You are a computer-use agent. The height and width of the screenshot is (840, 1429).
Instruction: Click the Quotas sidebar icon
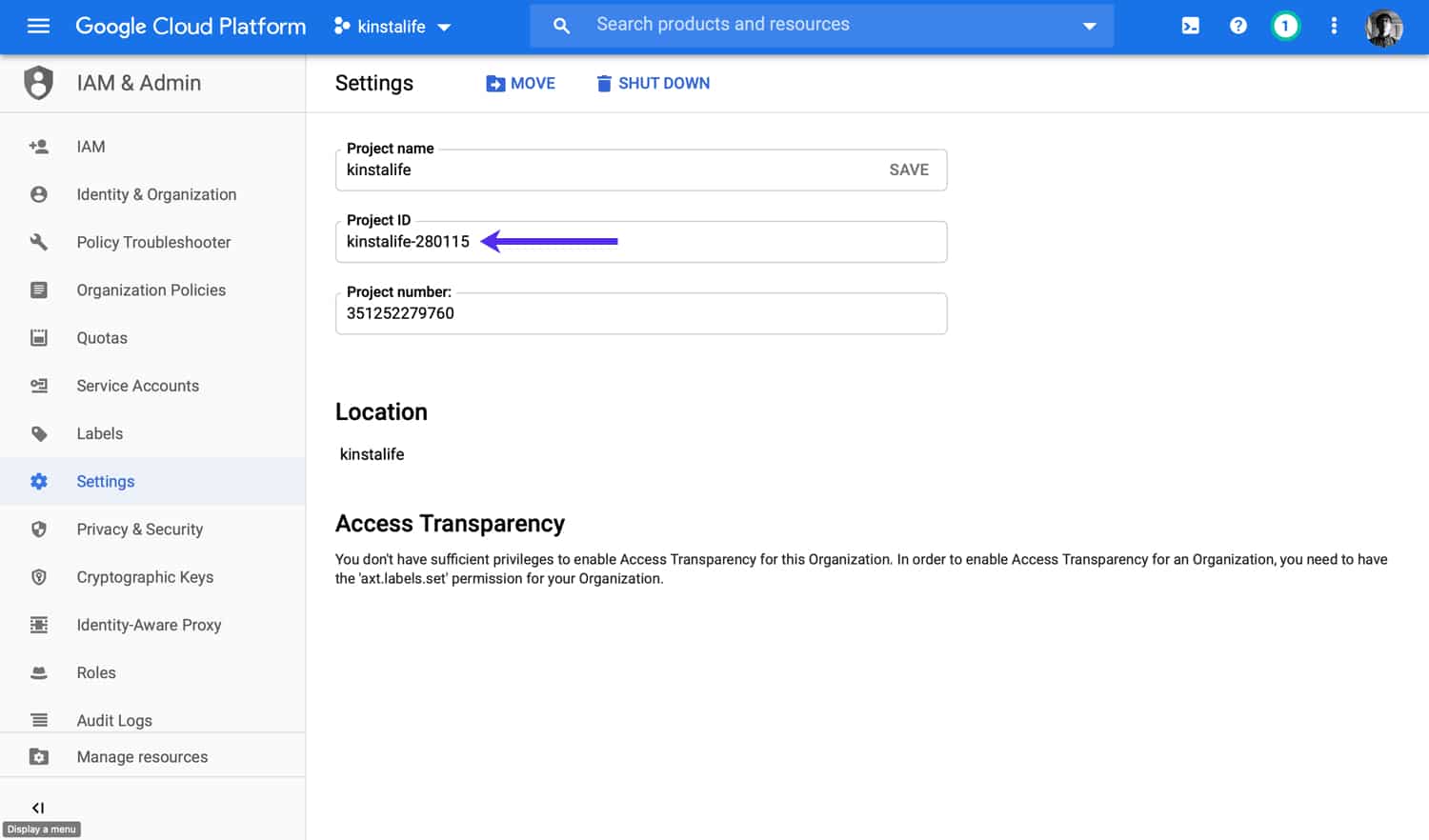tap(38, 338)
